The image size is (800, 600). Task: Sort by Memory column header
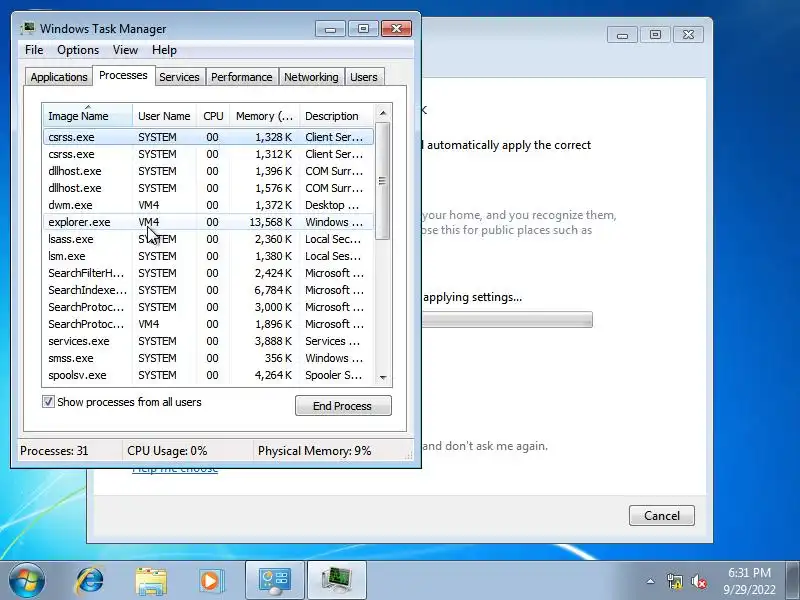264,116
